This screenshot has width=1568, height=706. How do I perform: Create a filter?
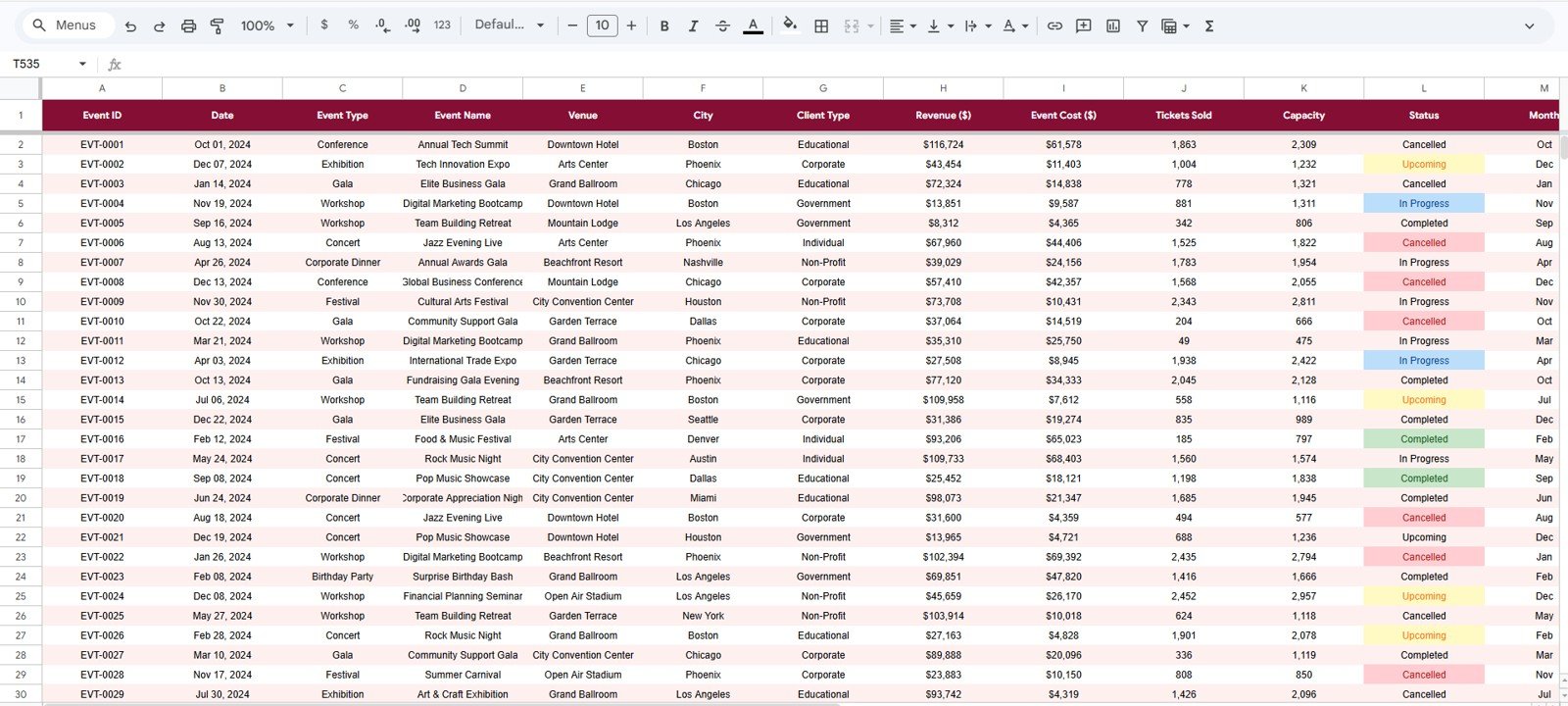coord(1142,26)
